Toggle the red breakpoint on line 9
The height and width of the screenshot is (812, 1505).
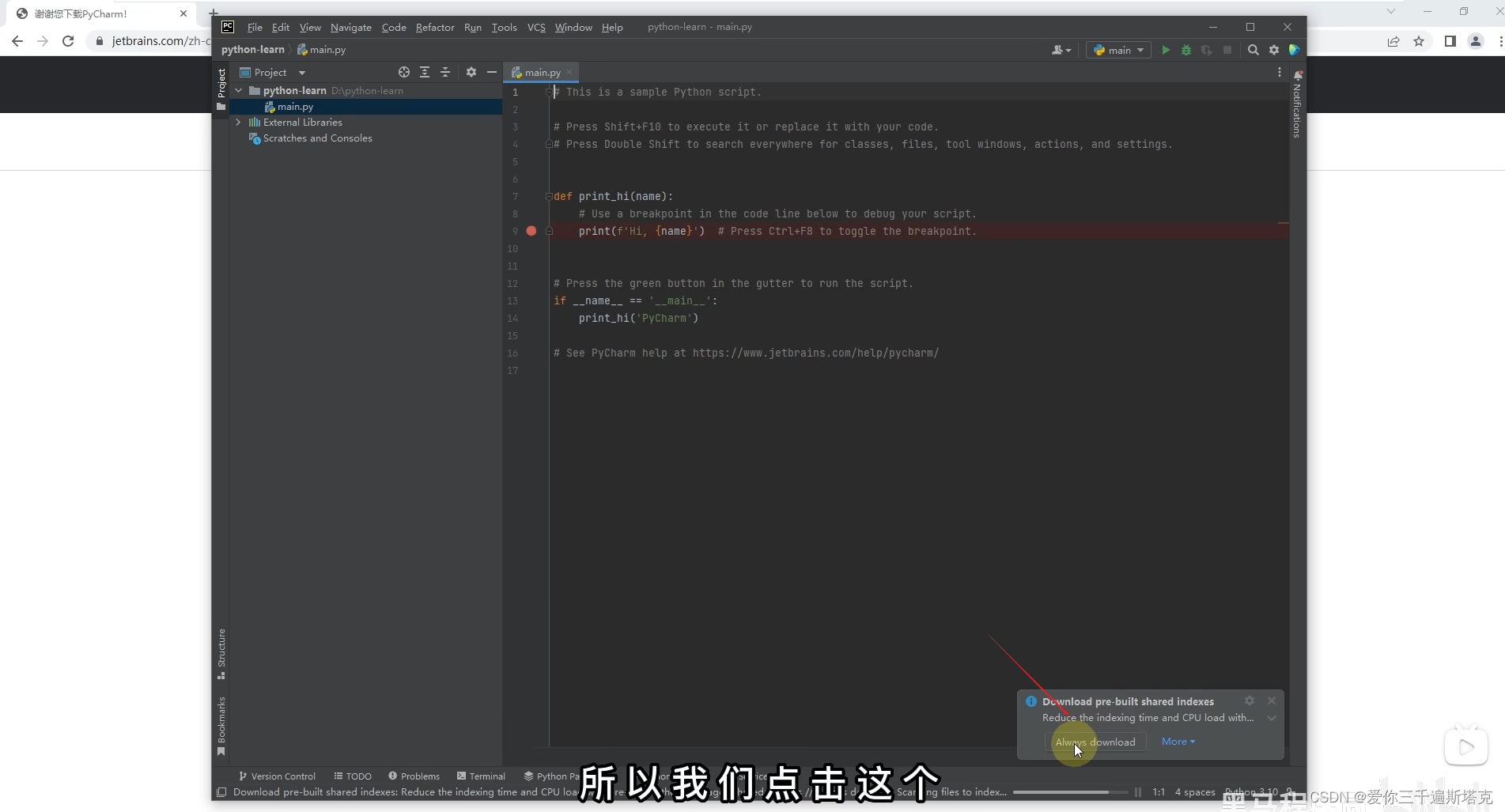531,231
